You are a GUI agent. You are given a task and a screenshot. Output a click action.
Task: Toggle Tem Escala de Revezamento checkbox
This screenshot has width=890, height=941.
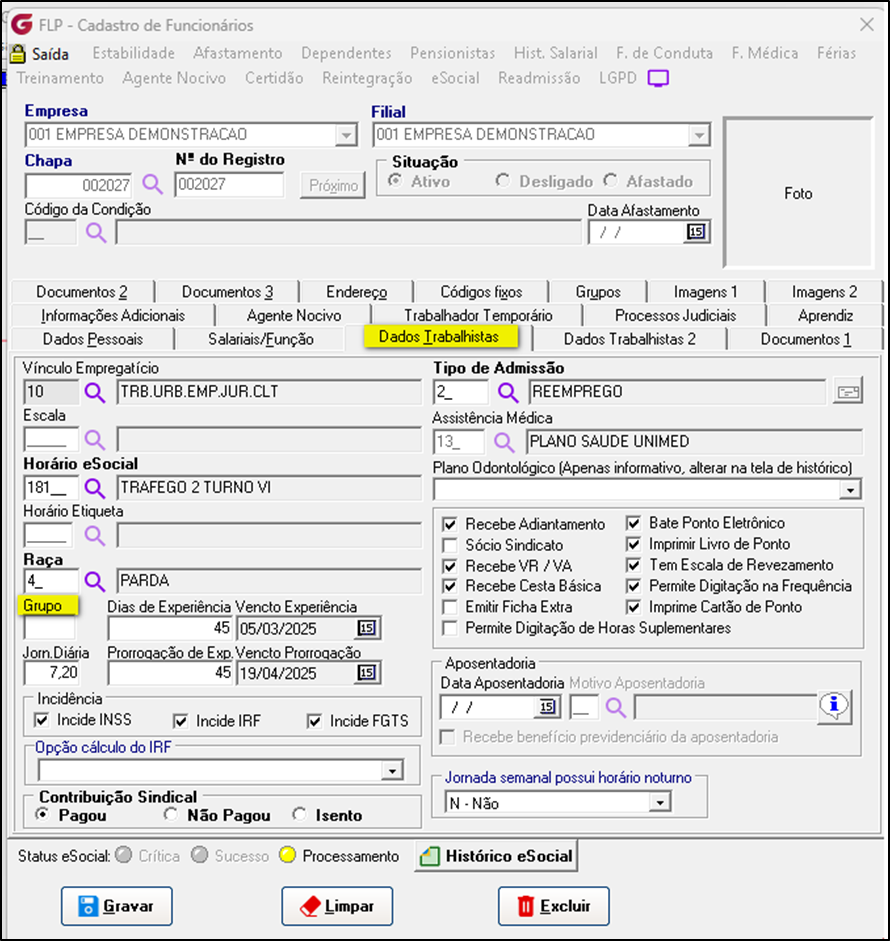pos(633,565)
